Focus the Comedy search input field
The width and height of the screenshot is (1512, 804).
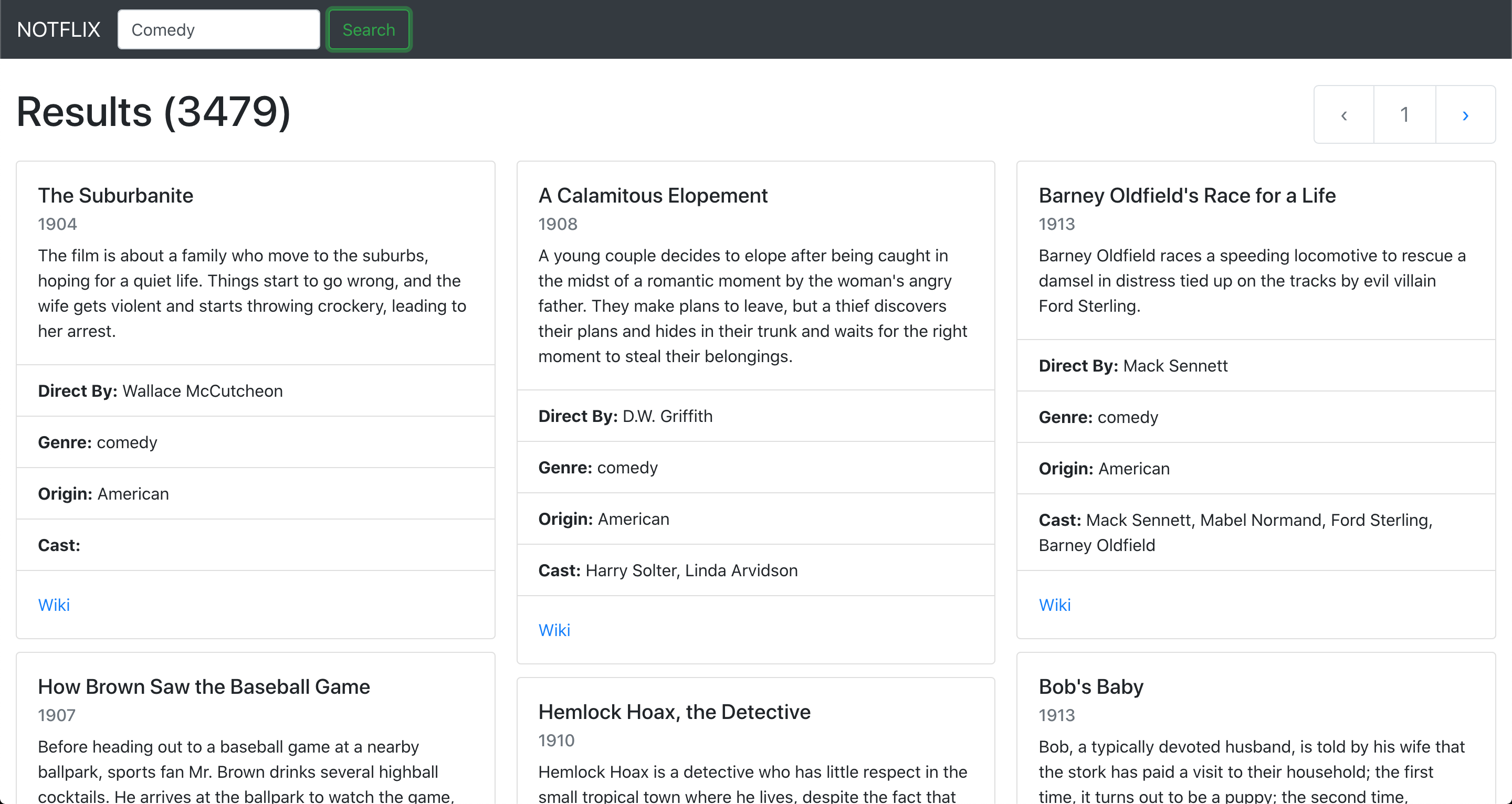pyautogui.click(x=218, y=30)
